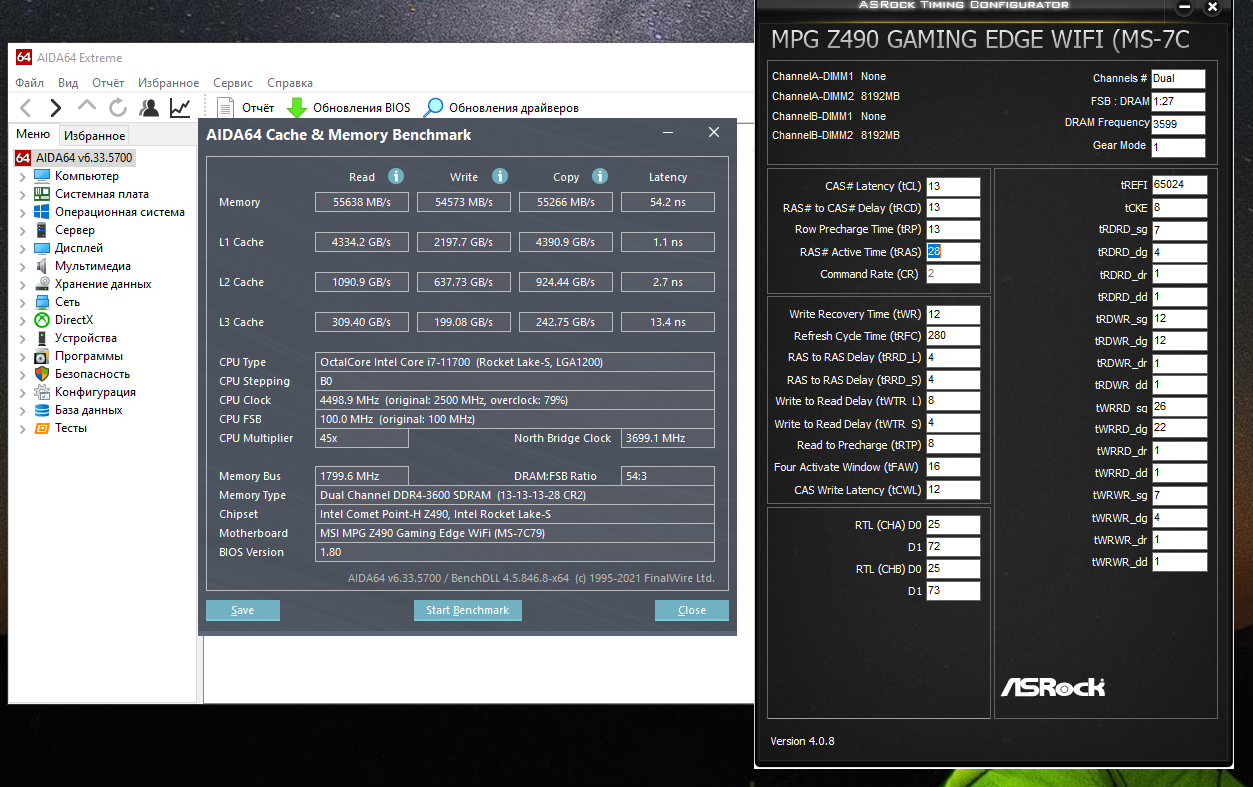Select Конфигурация in the tree
The image size is (1253, 787).
click(95, 392)
